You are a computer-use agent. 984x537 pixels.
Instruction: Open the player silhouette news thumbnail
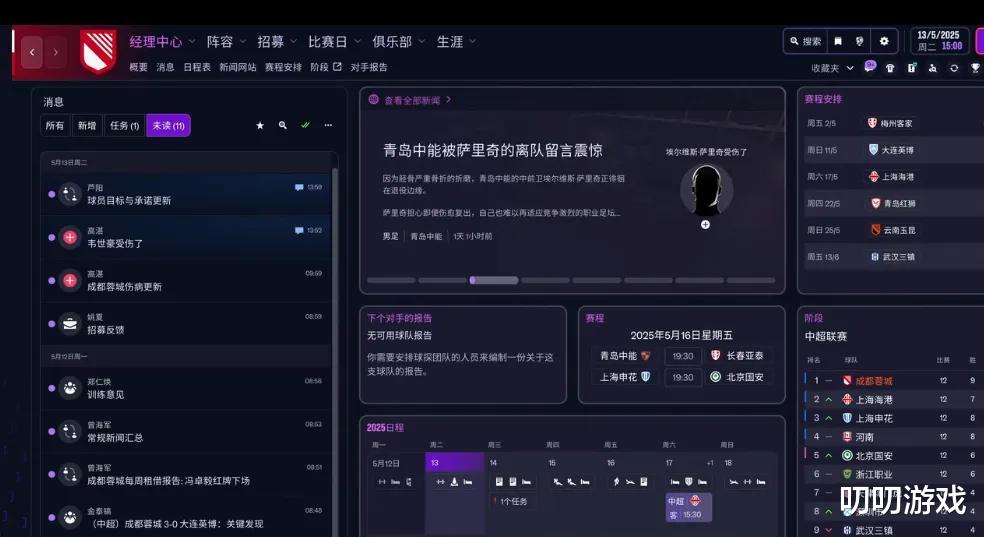(706, 189)
